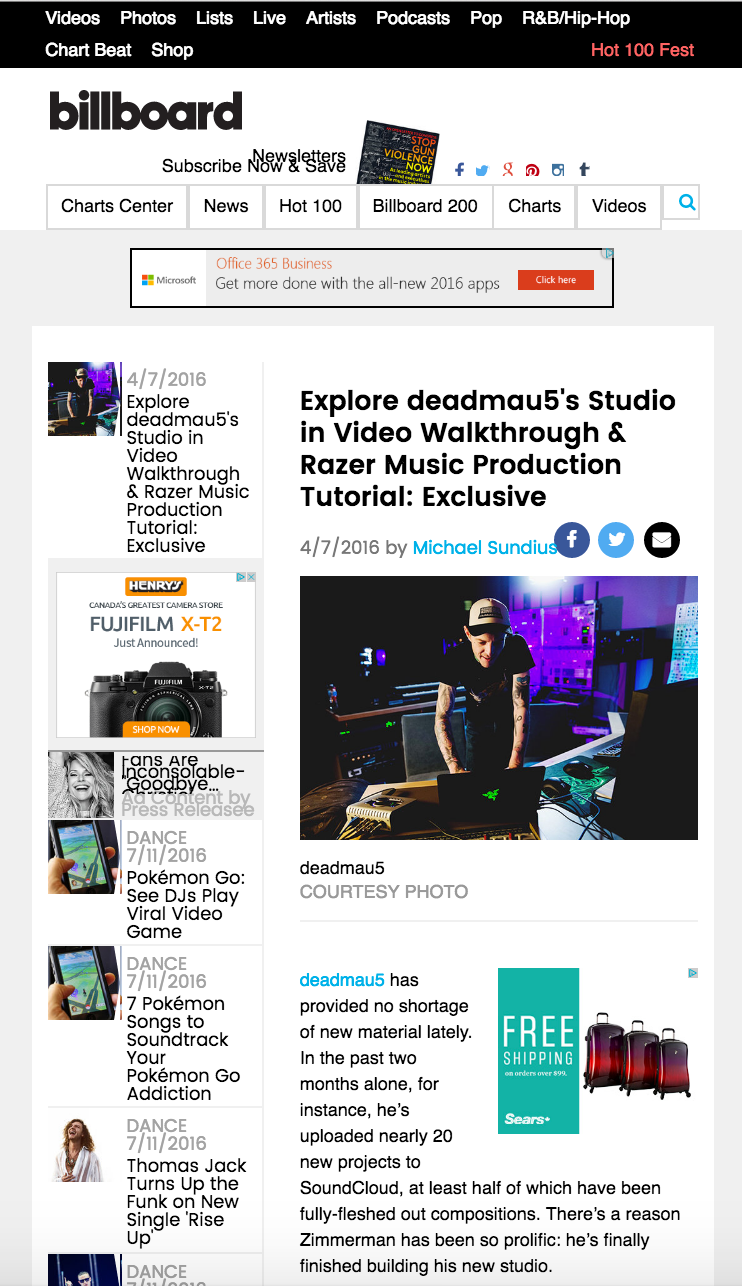Open Artists in the top menu
The height and width of the screenshot is (1286, 742).
click(x=331, y=18)
